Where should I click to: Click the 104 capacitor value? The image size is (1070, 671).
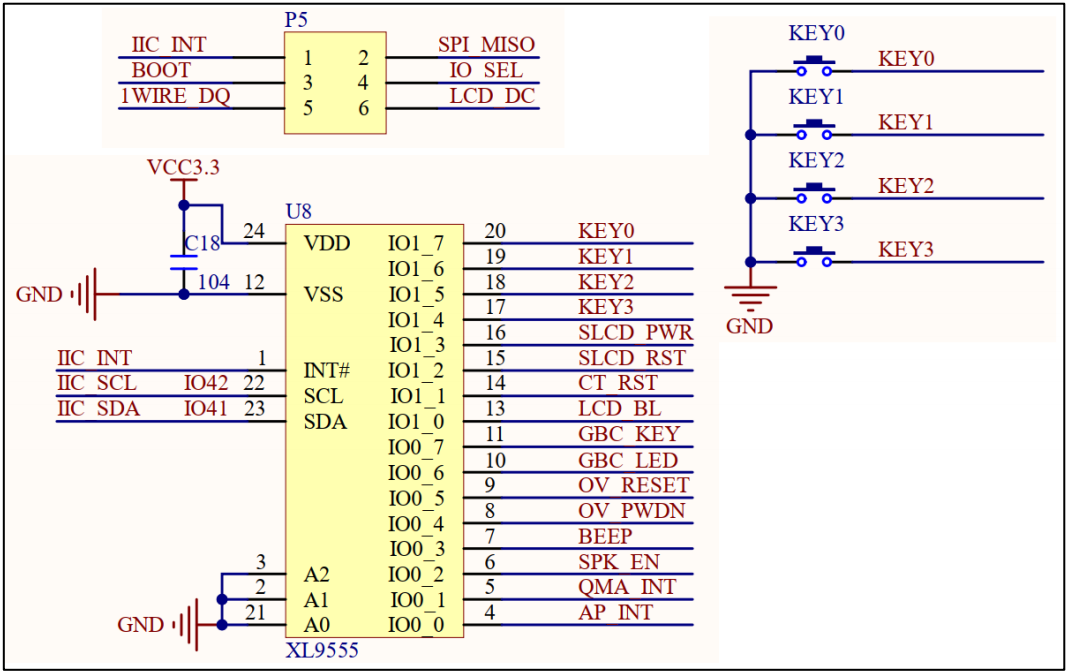tap(214, 282)
